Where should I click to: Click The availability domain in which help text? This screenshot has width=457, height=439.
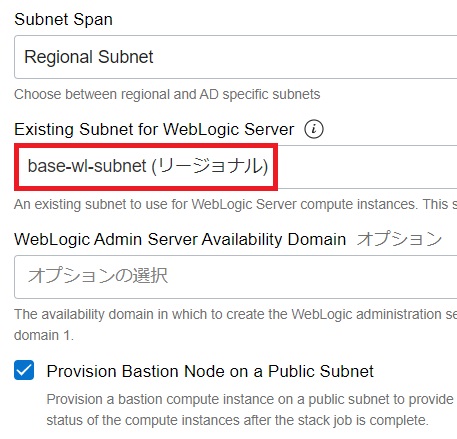[x=235, y=314]
